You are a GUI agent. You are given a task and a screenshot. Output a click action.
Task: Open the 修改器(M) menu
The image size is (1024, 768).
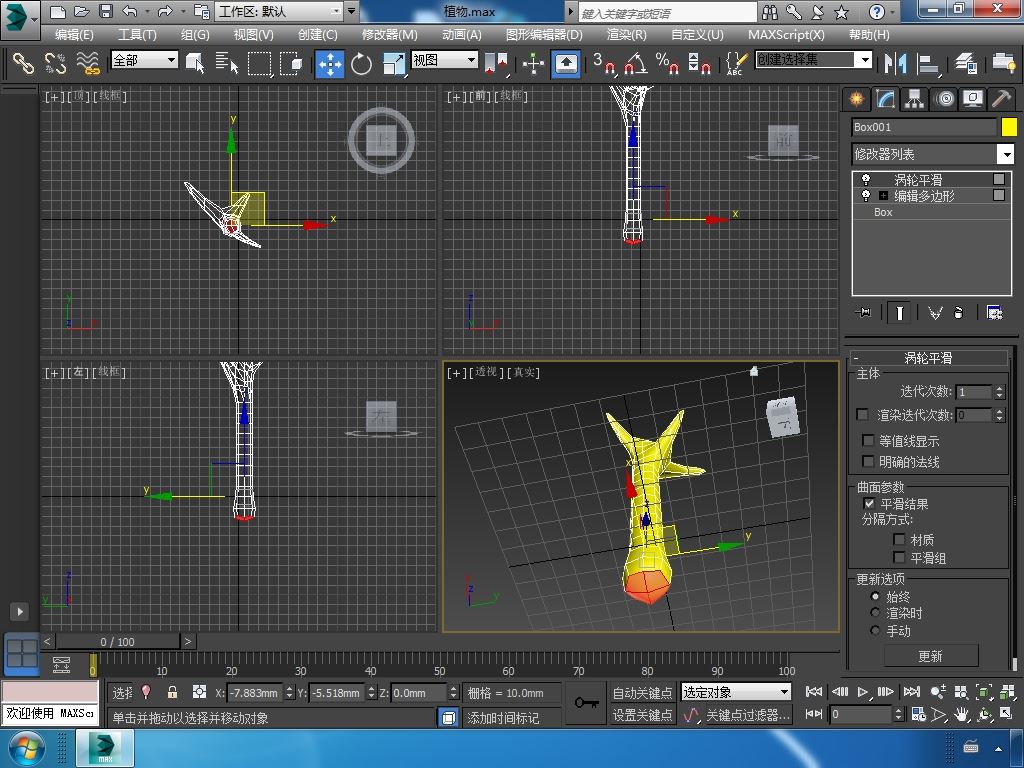tap(390, 35)
